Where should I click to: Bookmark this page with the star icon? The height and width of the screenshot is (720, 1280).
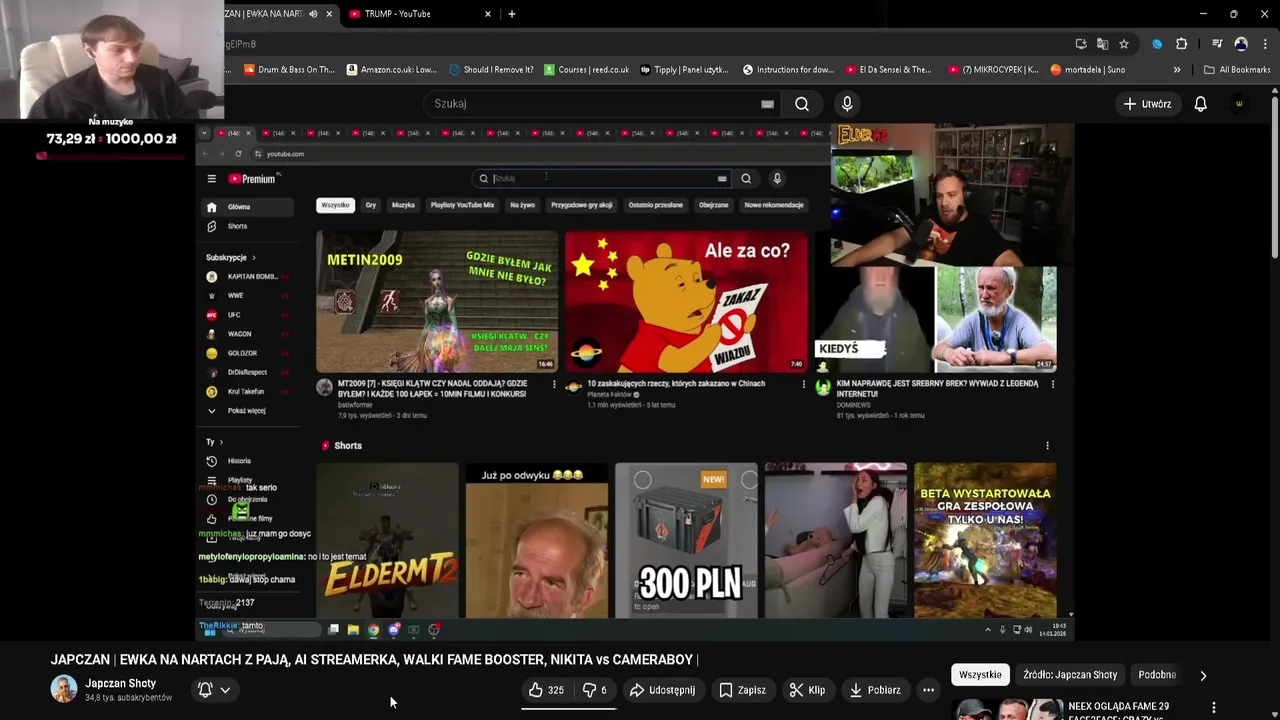[x=1124, y=44]
